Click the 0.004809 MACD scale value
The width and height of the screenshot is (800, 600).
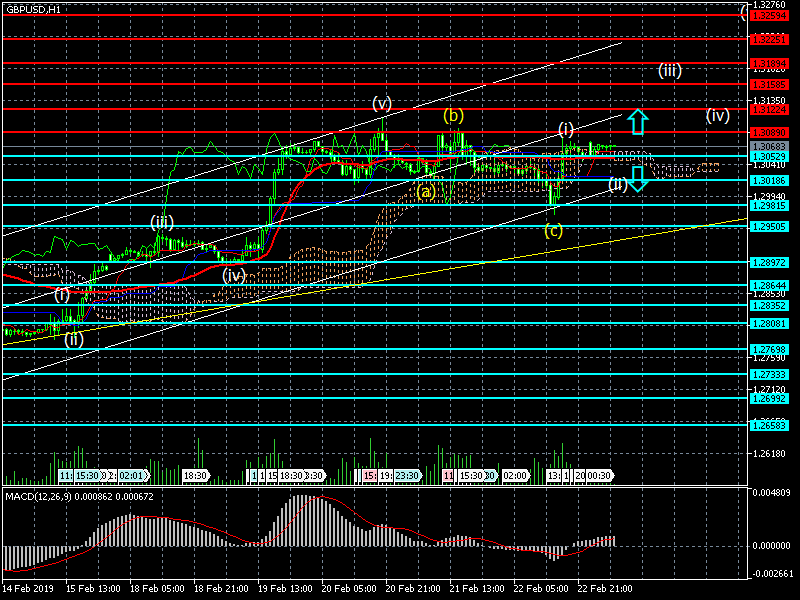coord(772,493)
